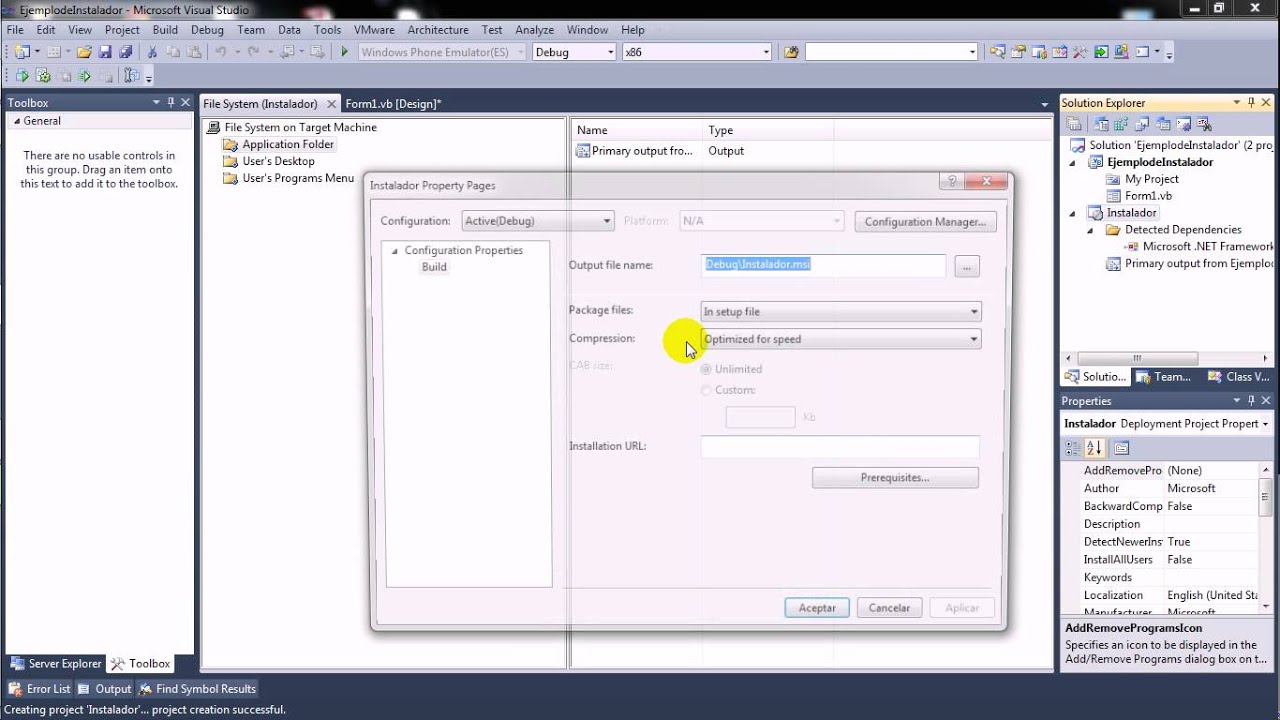The image size is (1280, 720).
Task: Click the find combo box in toolbar
Action: [x=891, y=52]
